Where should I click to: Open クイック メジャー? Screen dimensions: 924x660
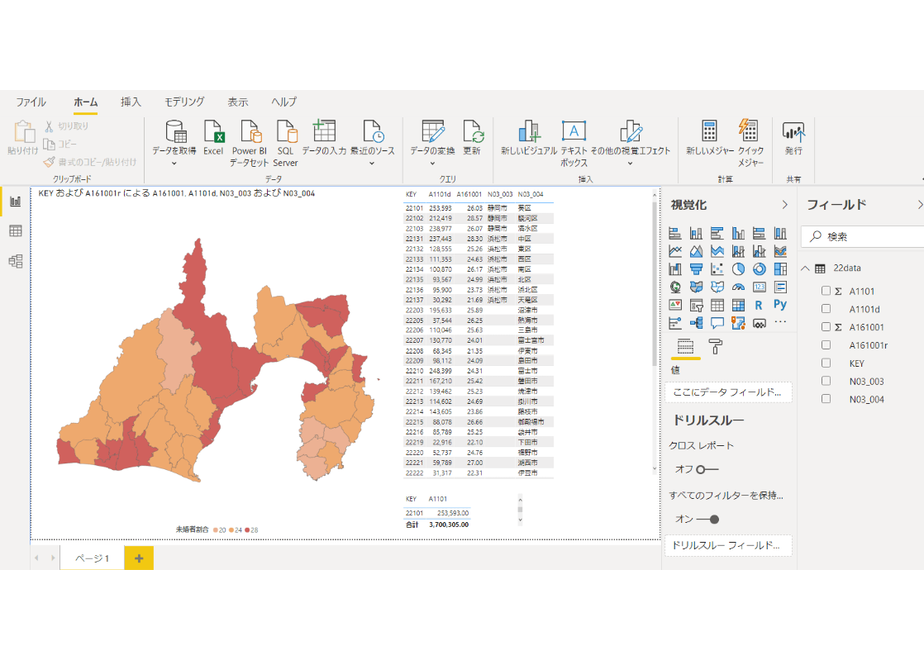point(750,143)
